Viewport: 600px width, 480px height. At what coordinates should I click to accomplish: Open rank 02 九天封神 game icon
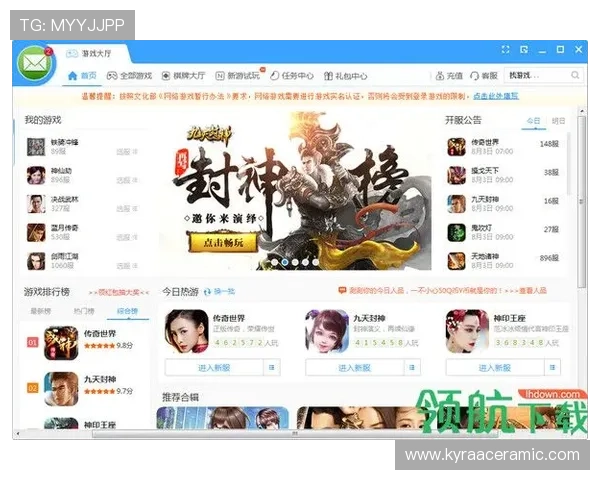point(61,389)
